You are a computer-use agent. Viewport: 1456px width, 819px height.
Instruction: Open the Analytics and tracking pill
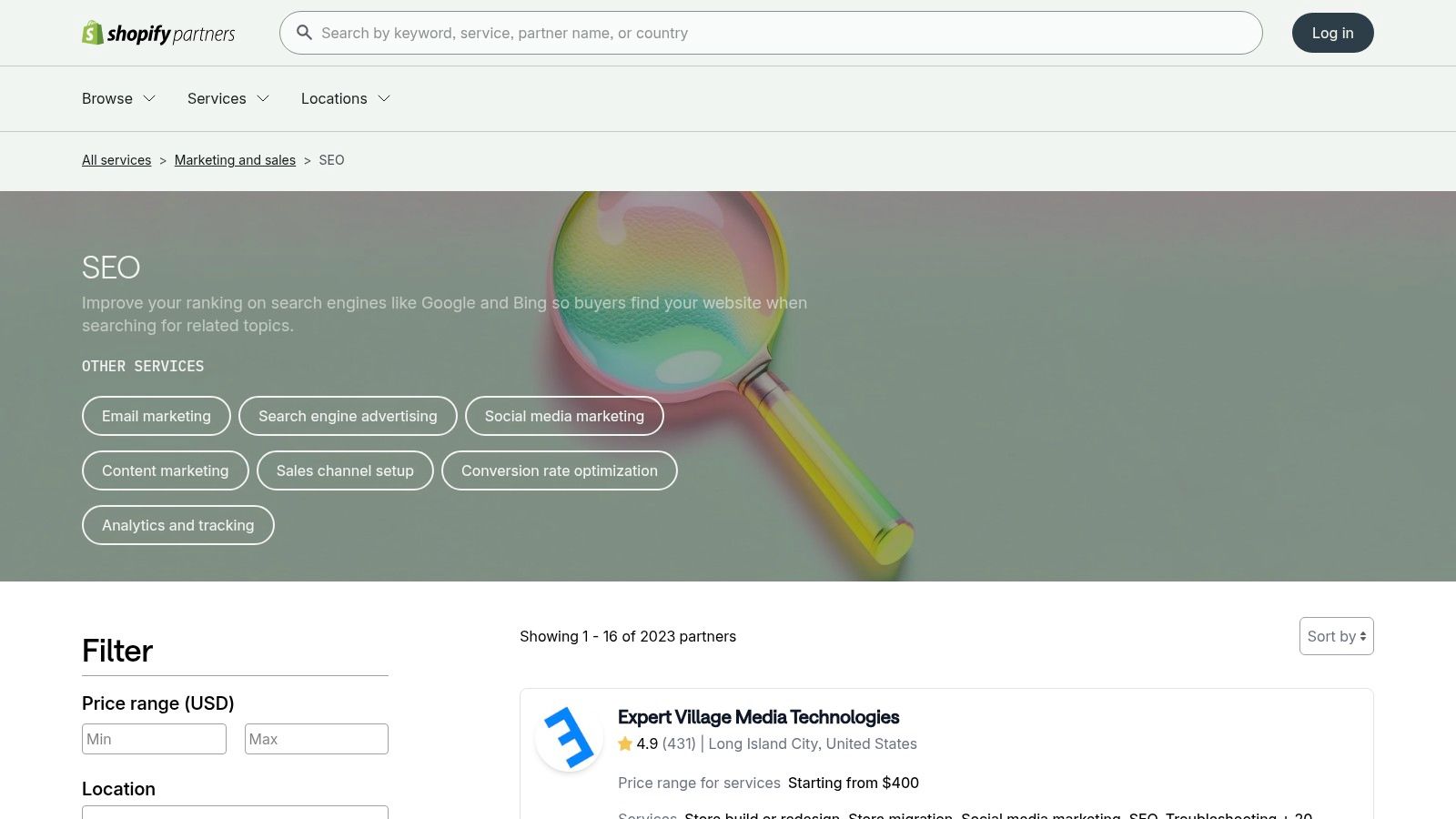pyautogui.click(x=178, y=525)
